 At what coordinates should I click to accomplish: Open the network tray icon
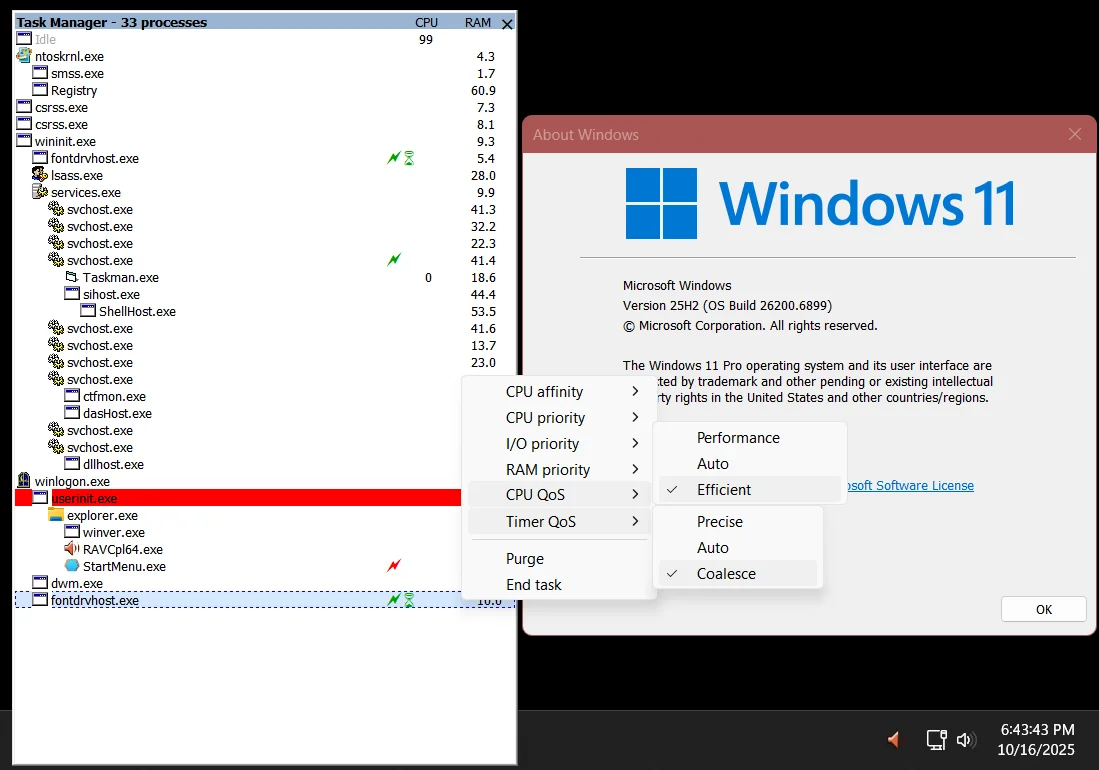click(x=936, y=739)
